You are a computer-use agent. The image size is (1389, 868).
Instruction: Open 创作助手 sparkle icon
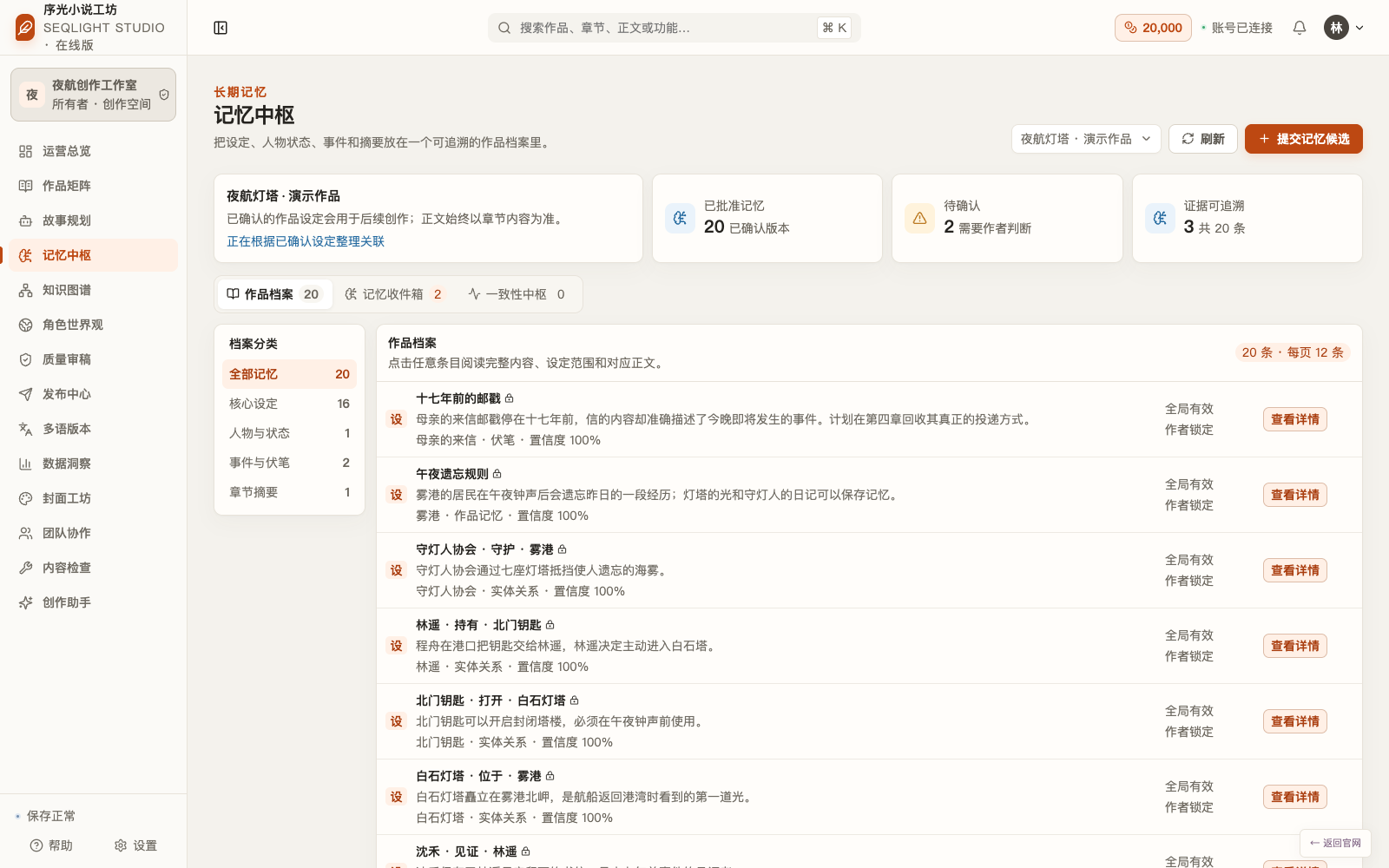click(26, 602)
